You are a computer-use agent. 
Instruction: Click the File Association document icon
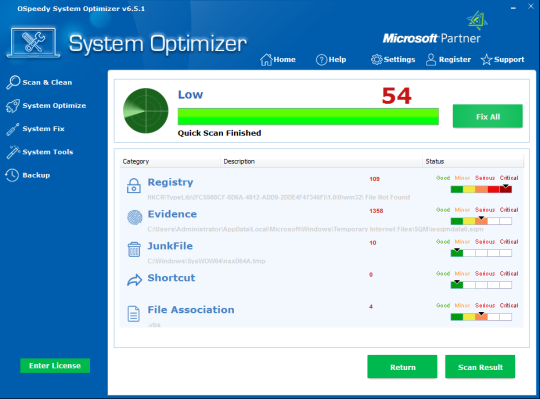(x=134, y=314)
